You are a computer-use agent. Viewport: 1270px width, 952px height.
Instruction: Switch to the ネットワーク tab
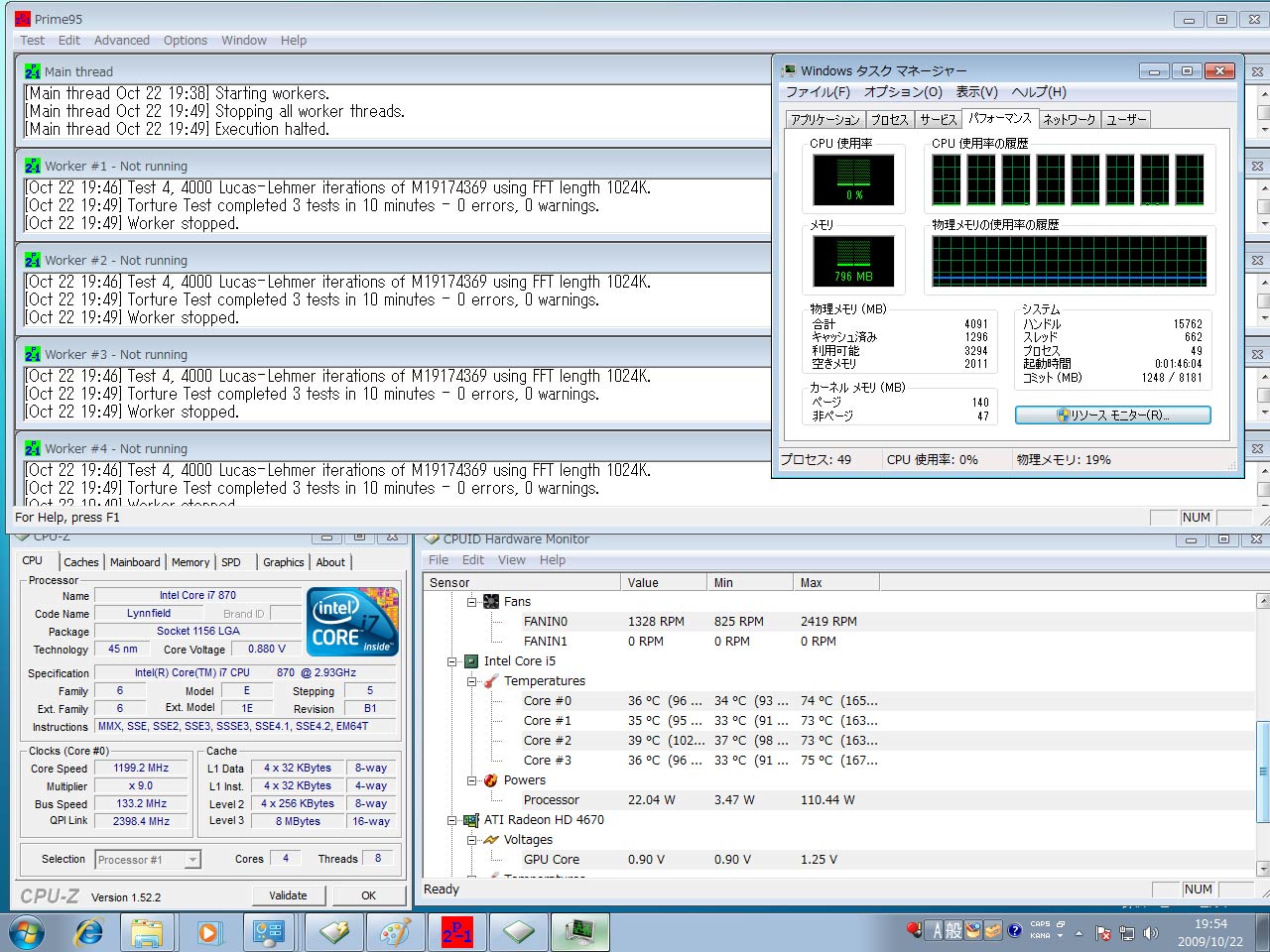pos(1069,119)
